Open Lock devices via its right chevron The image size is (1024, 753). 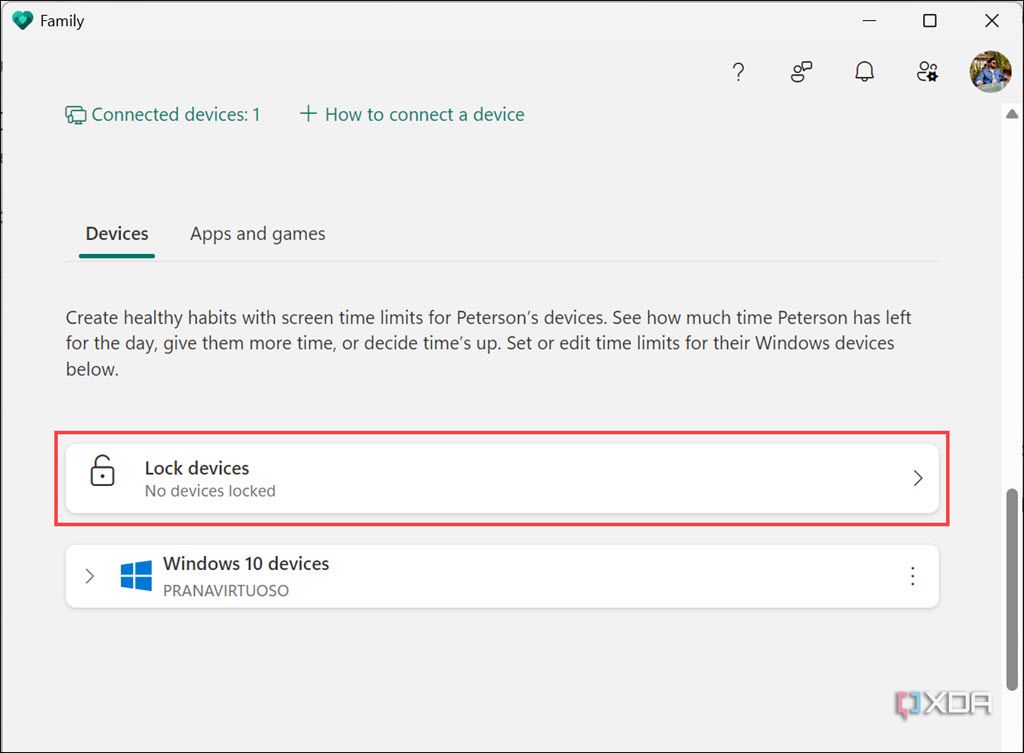click(x=917, y=478)
